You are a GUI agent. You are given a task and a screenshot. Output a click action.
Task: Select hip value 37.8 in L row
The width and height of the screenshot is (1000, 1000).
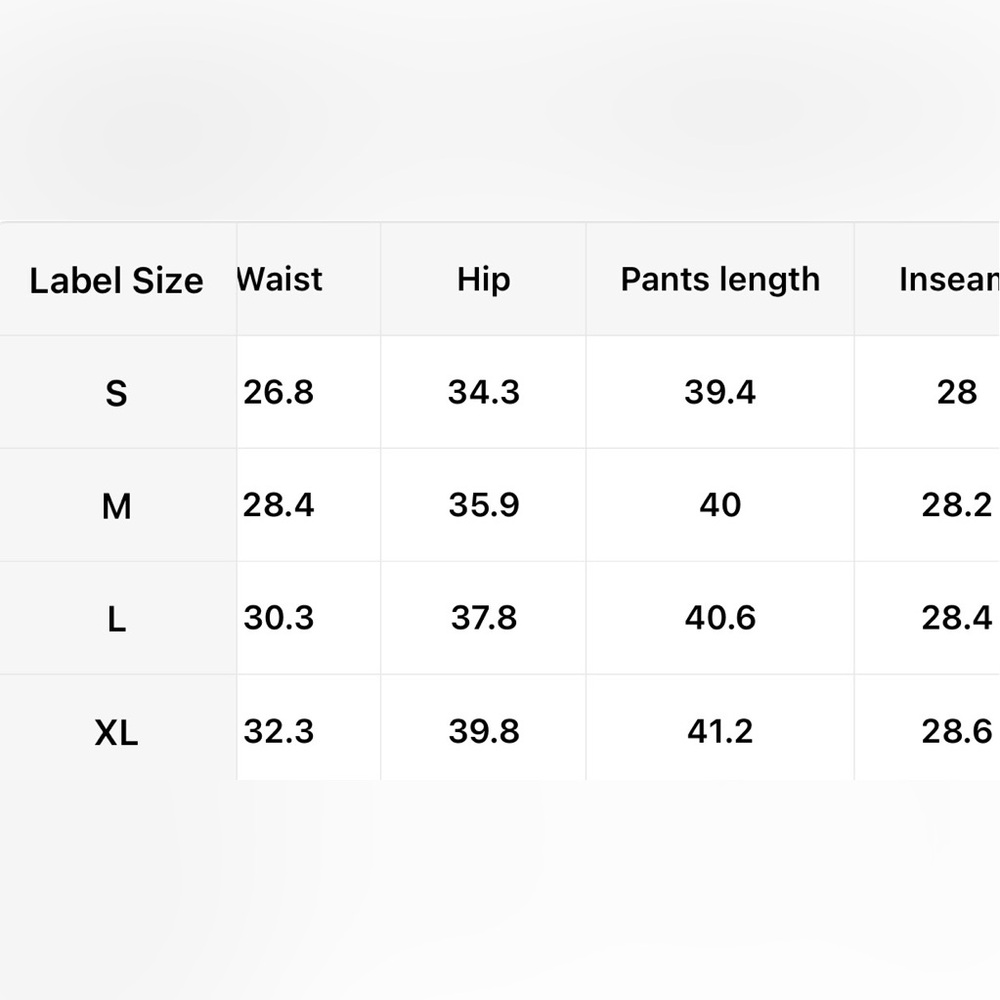pyautogui.click(x=484, y=618)
